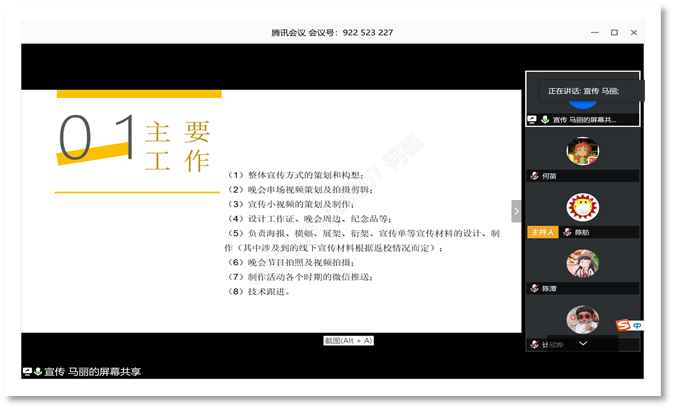Click the 中 language mode indicator
This screenshot has width=674, height=409.
637,325
